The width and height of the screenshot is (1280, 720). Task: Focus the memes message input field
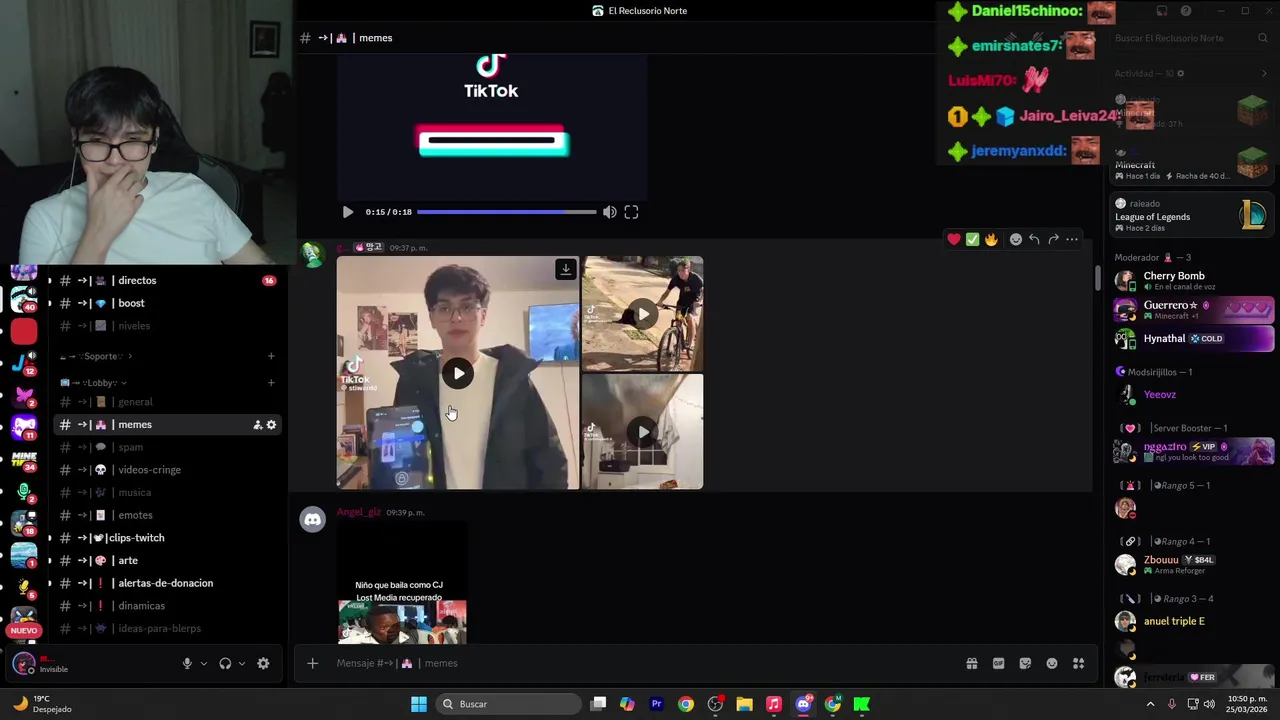[x=640, y=663]
